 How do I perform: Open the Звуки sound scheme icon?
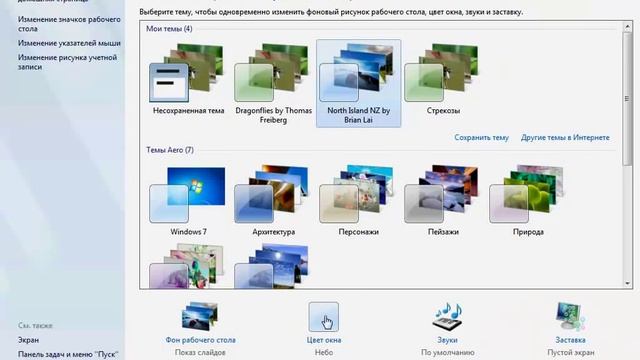point(447,316)
